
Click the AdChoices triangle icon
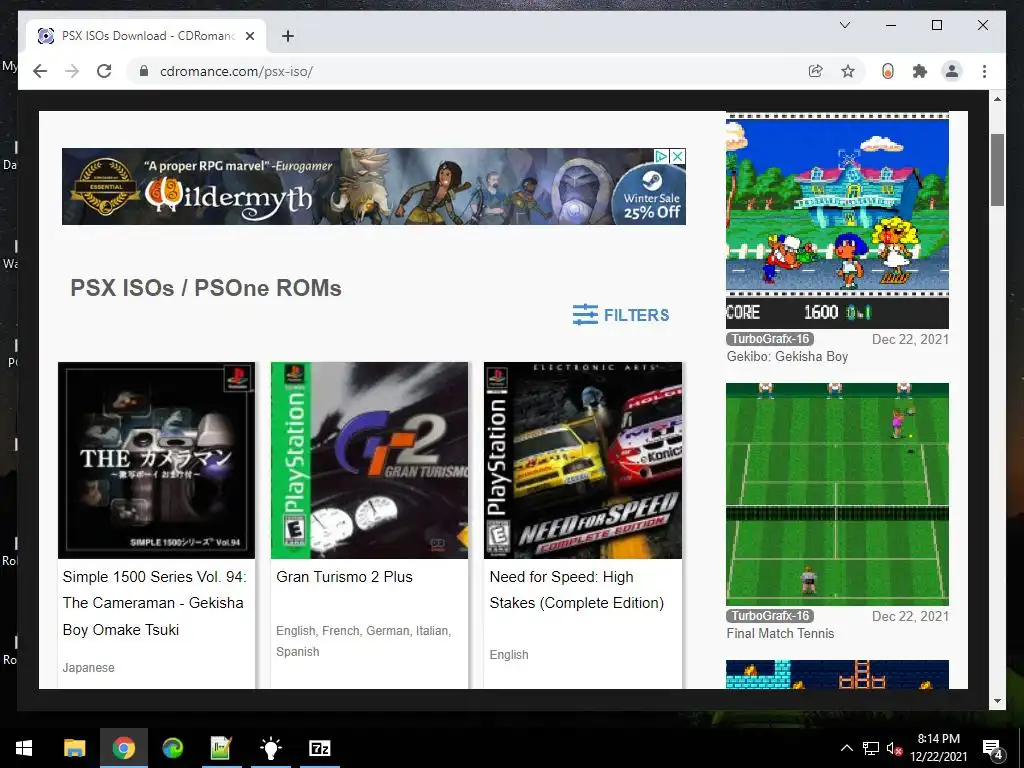pos(662,156)
